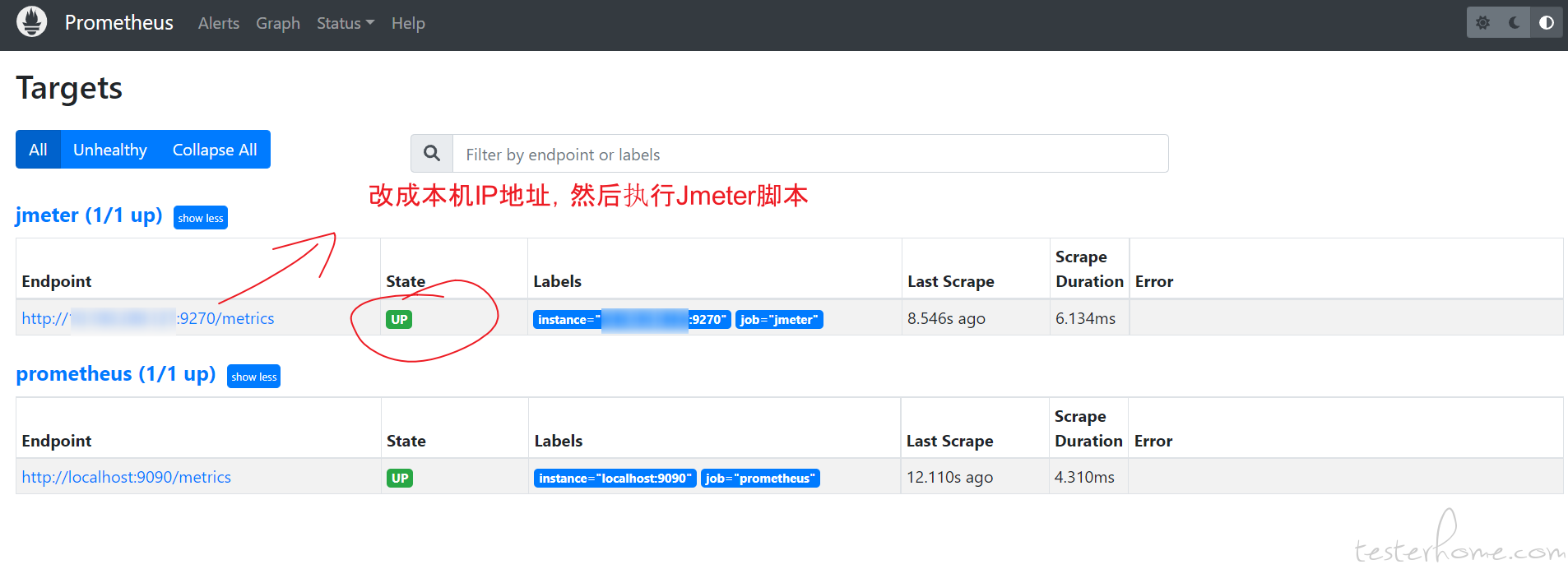This screenshot has width=1568, height=583.
Task: Select the light theme sun icon
Action: (x=1482, y=23)
